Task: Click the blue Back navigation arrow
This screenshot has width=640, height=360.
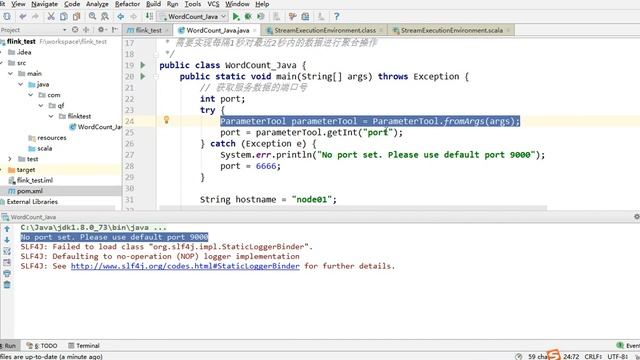Action: 121,17
